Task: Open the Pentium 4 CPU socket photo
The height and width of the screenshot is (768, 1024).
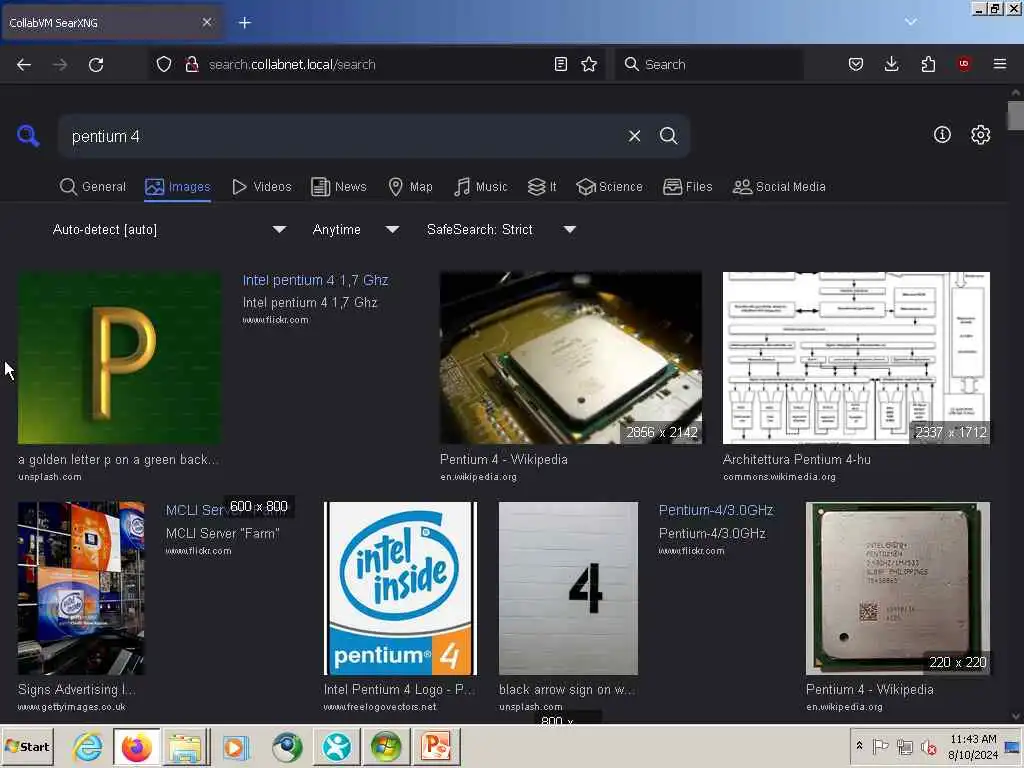Action: (x=571, y=358)
